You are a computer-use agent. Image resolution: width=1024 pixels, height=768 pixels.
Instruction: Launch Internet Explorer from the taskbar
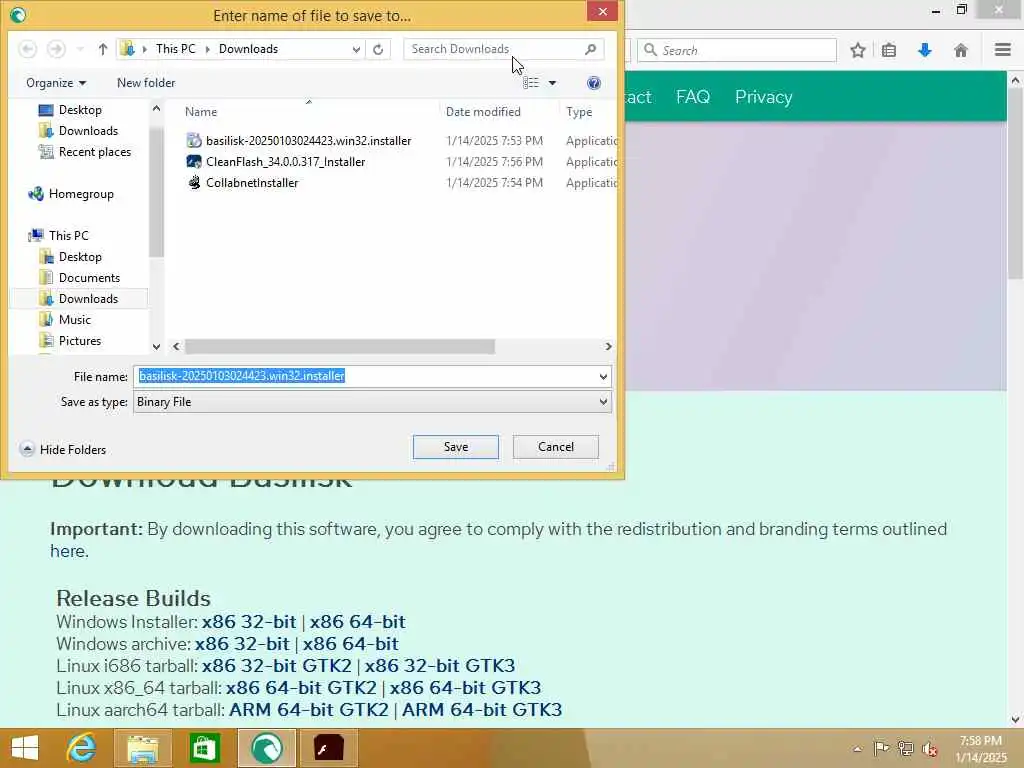[82, 748]
